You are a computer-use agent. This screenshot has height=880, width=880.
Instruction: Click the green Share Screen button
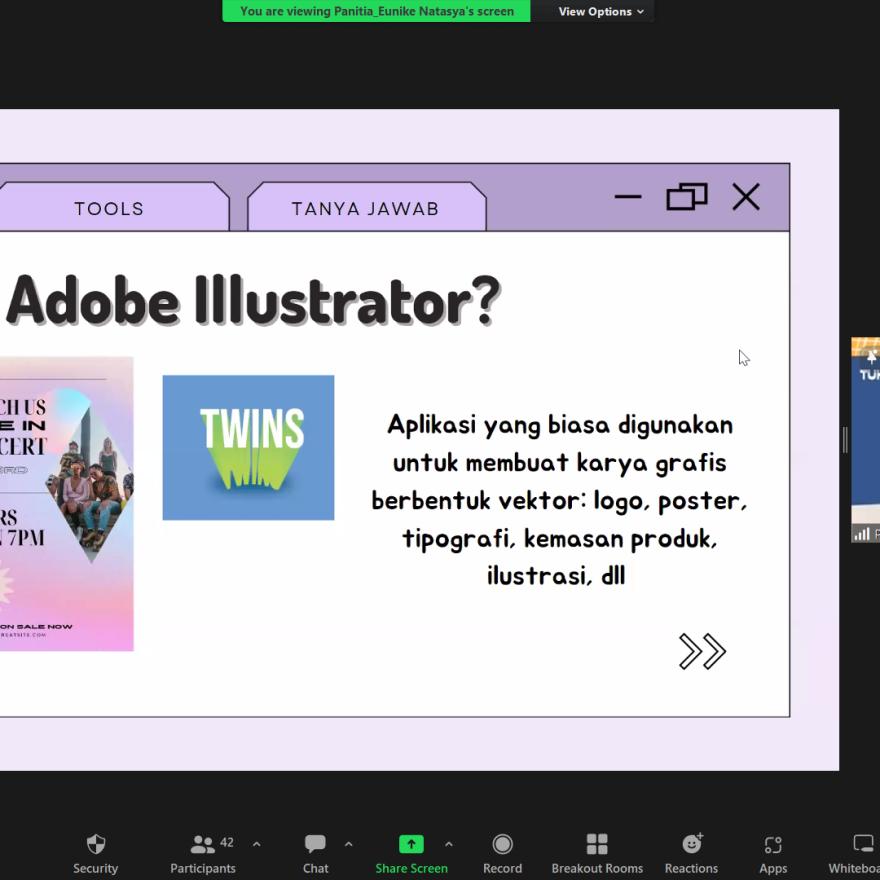(x=411, y=853)
